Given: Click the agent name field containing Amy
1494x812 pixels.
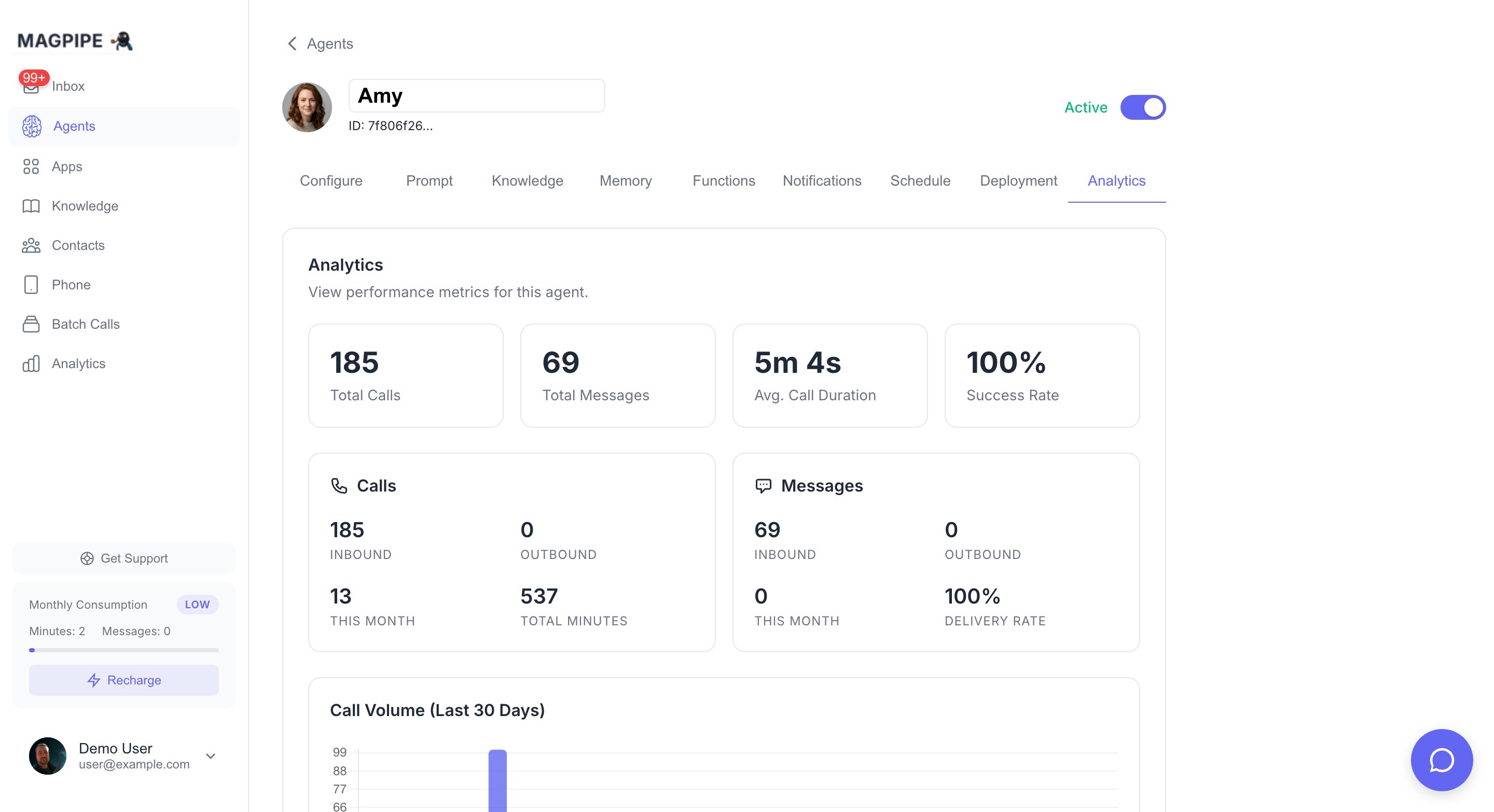Looking at the screenshot, I should 477,95.
